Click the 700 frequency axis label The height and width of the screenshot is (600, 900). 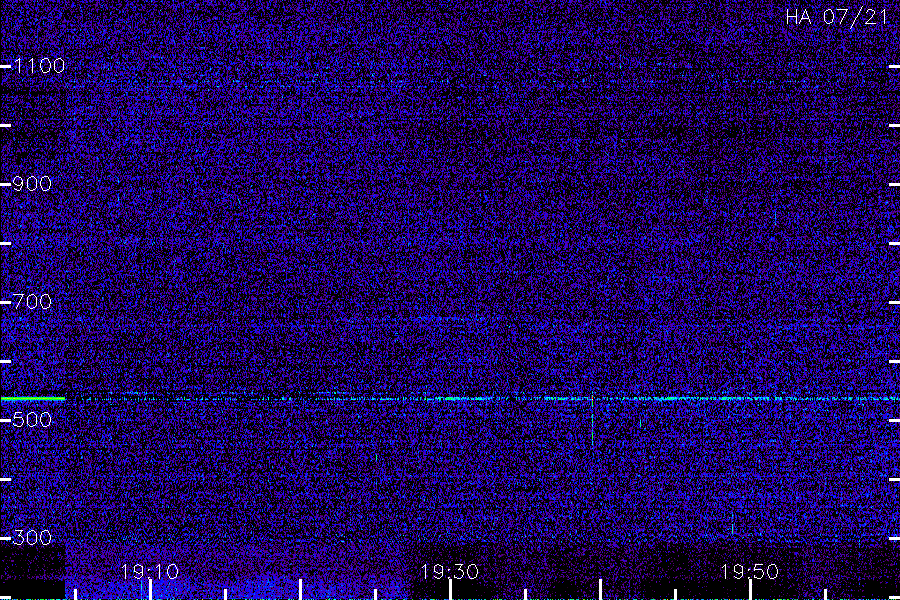(x=32, y=302)
